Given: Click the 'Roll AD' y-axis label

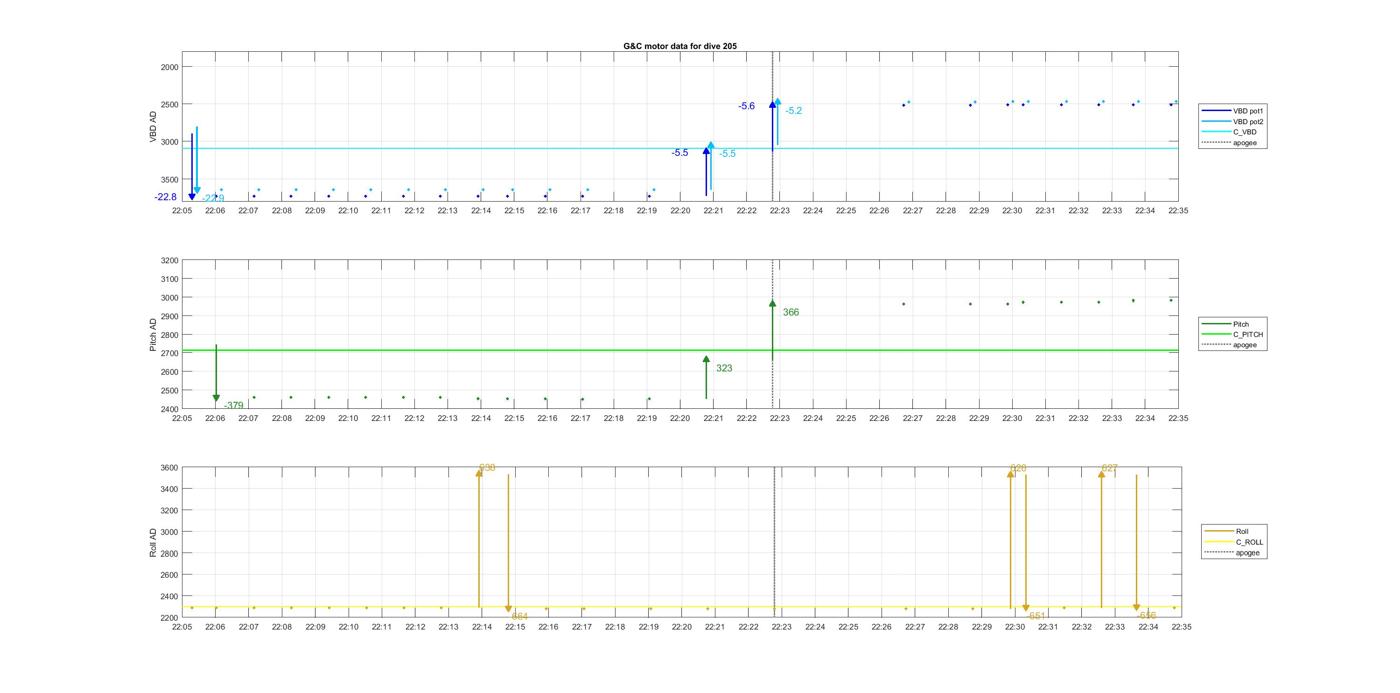Looking at the screenshot, I should 153,543.
